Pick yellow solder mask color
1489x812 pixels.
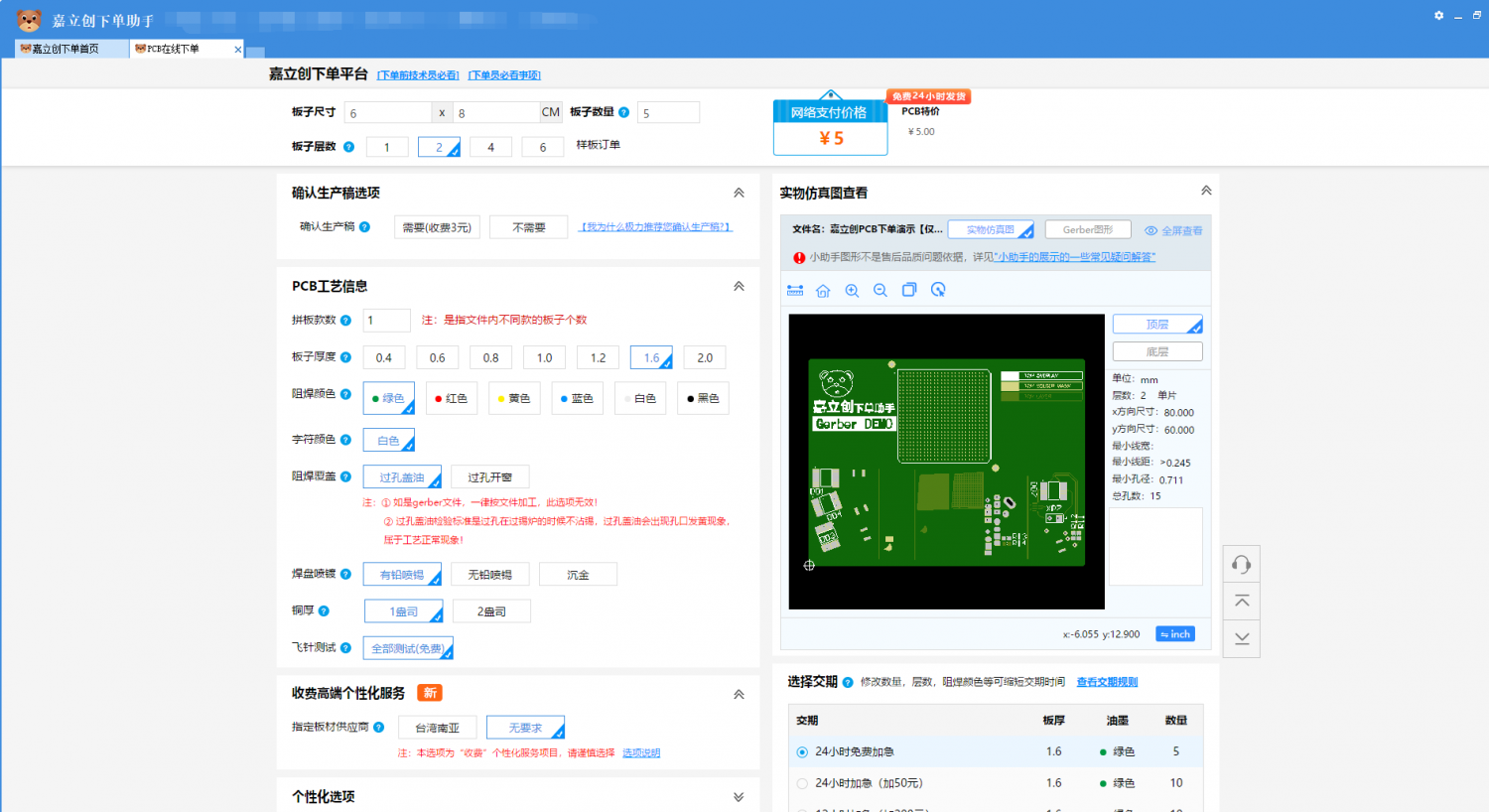tap(514, 398)
